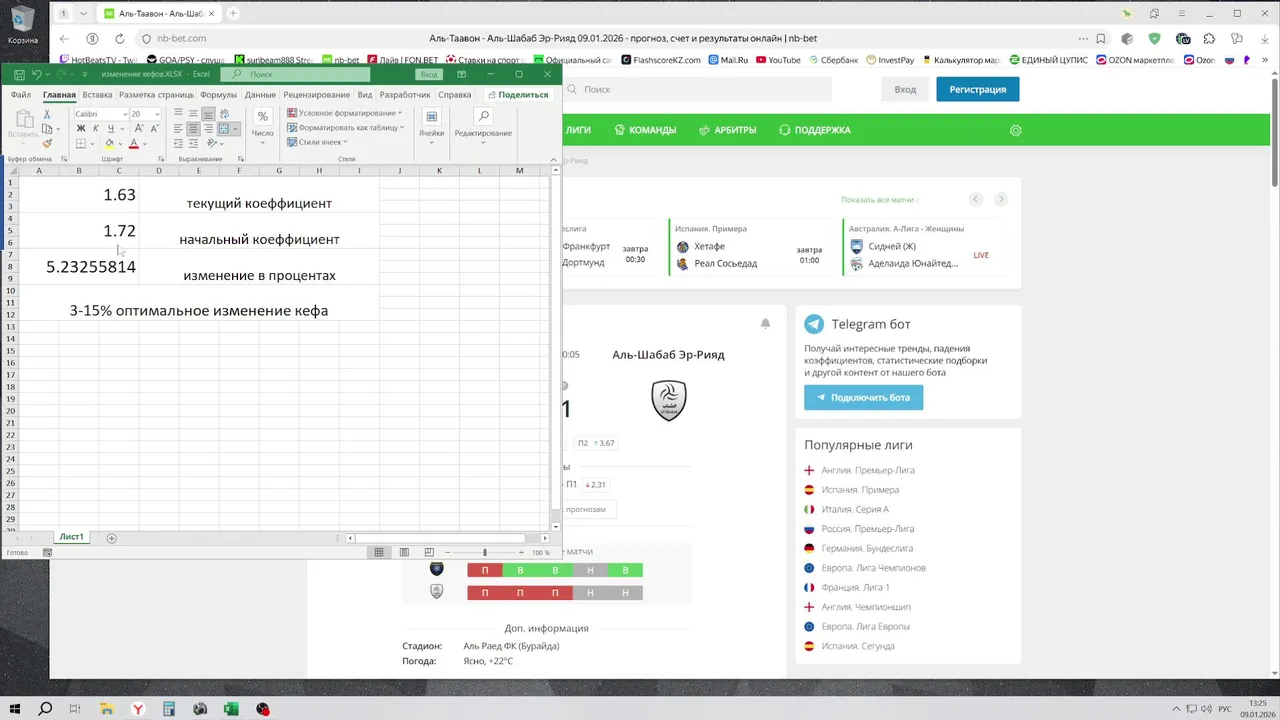Open the font size 20 dropdown
Viewport: 1280px width, 720px height.
[x=157, y=114]
